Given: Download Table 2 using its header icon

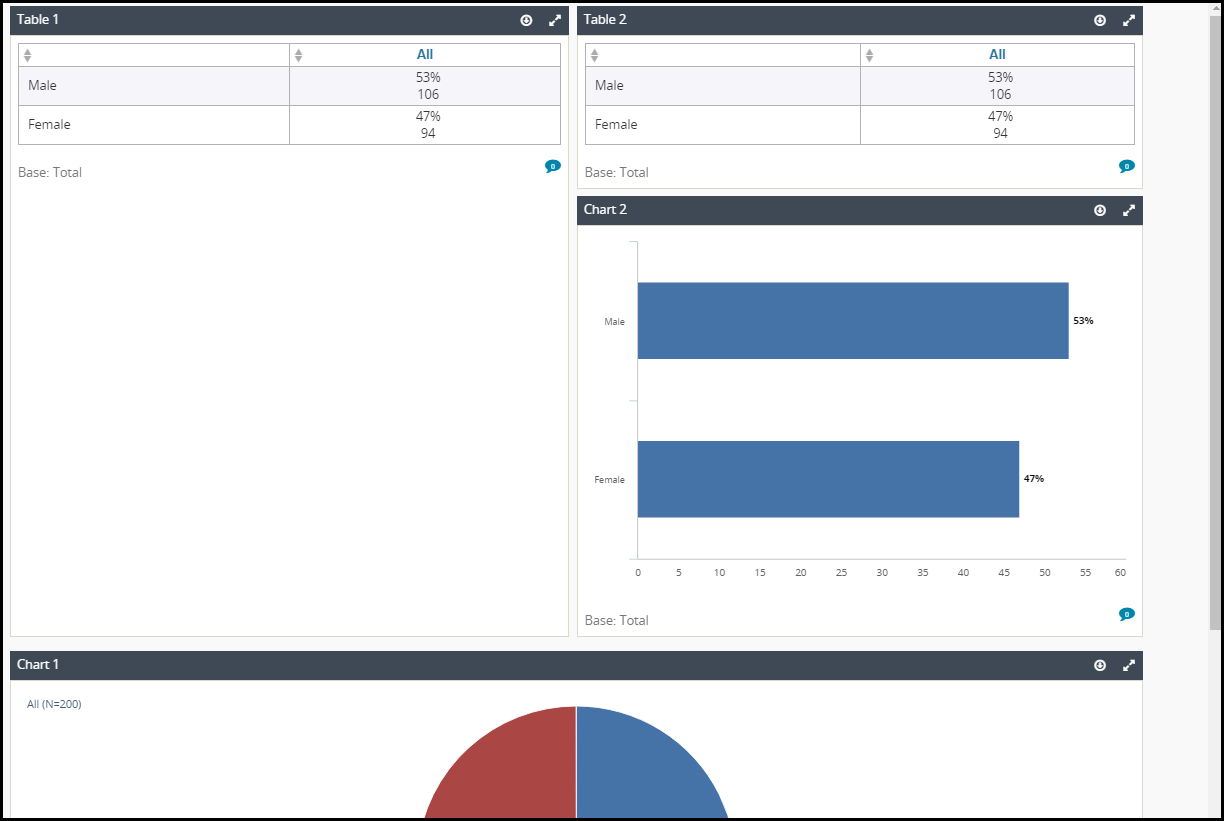Looking at the screenshot, I should [1100, 20].
